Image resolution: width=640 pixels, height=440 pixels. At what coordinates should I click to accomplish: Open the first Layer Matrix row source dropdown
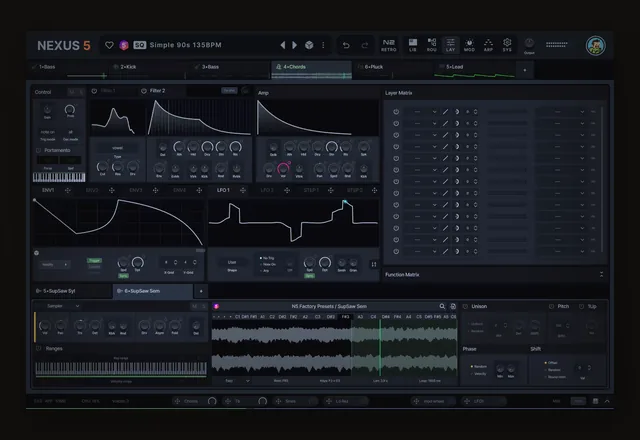pos(421,111)
